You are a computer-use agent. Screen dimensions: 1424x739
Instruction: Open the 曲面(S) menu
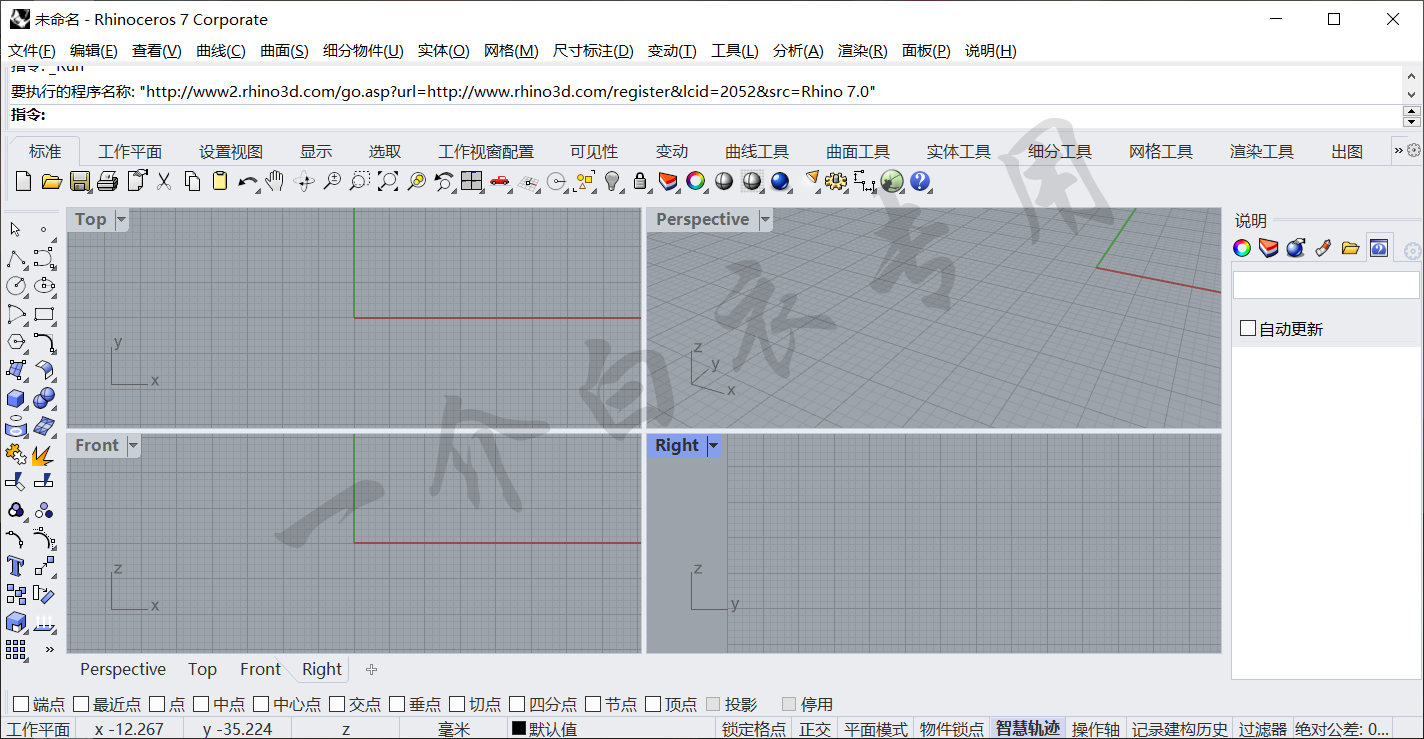(x=284, y=51)
